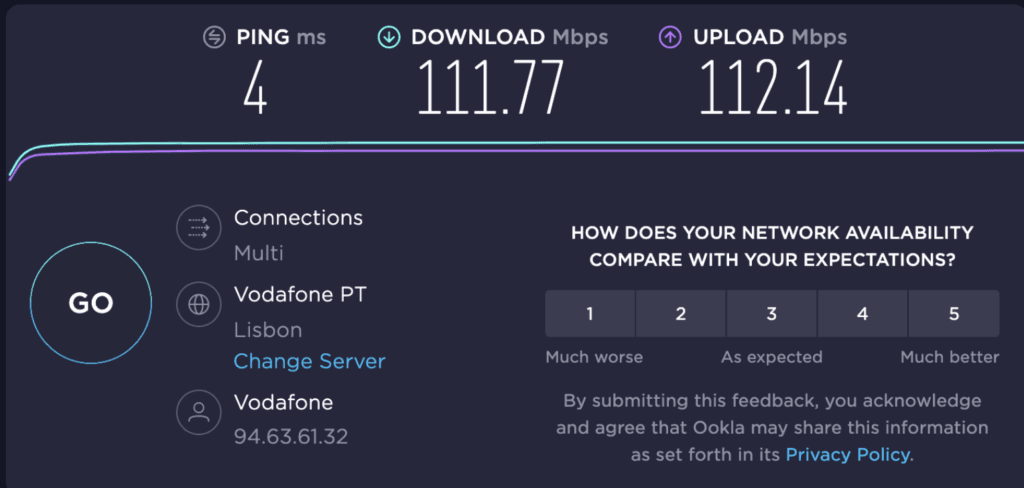
Task: Click the download arrow icon
Action: click(x=388, y=38)
